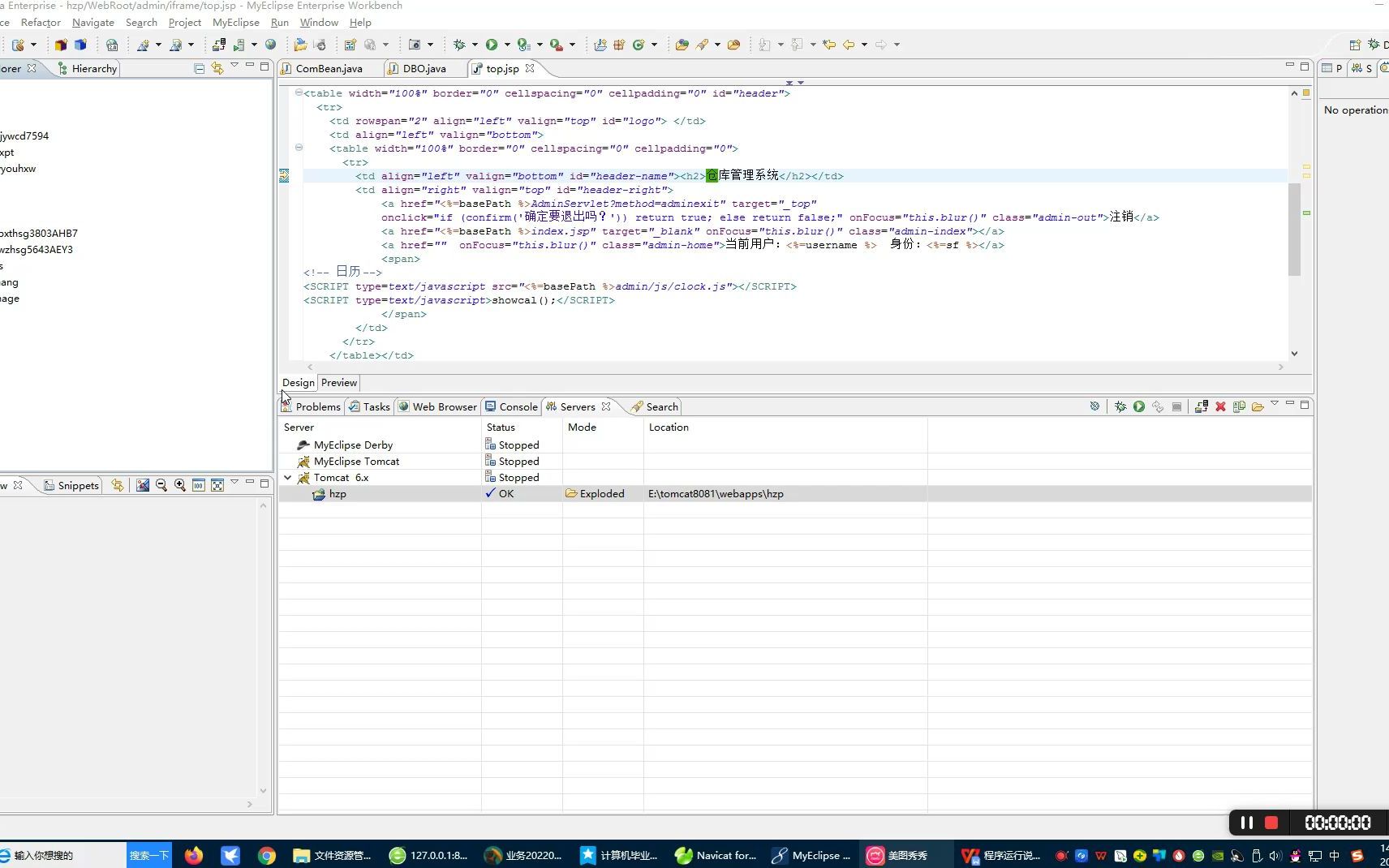
Task: Click the editor vertical scrollbar thumb
Action: coord(1294,229)
